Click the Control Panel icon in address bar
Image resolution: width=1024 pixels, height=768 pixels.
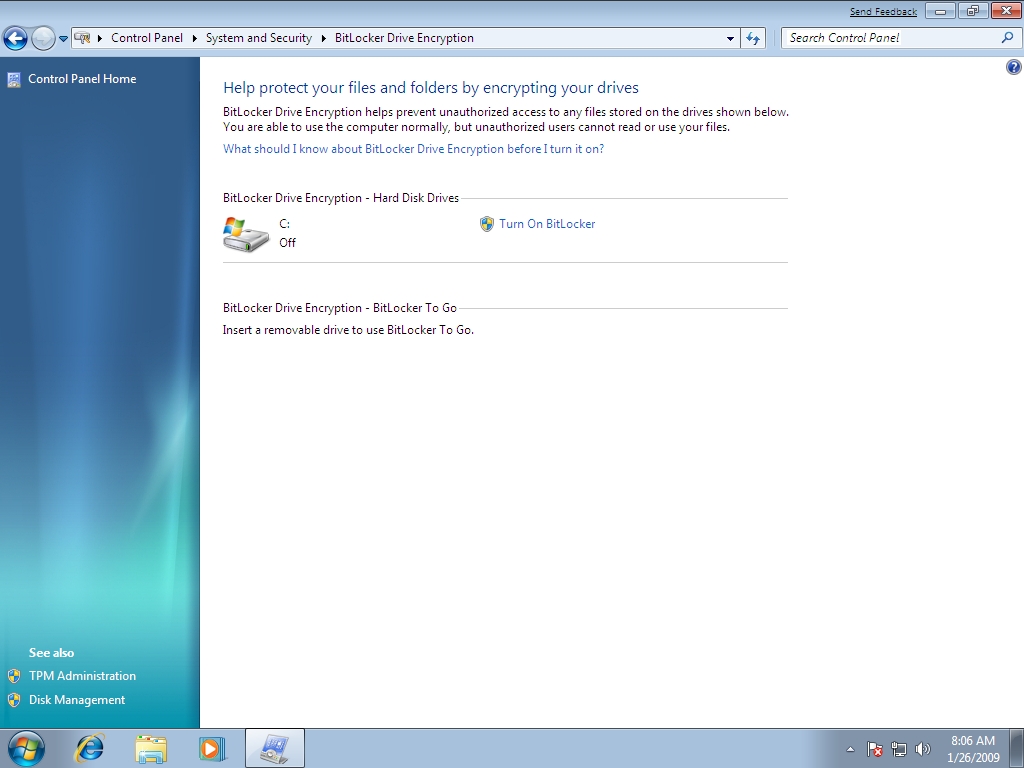point(82,38)
